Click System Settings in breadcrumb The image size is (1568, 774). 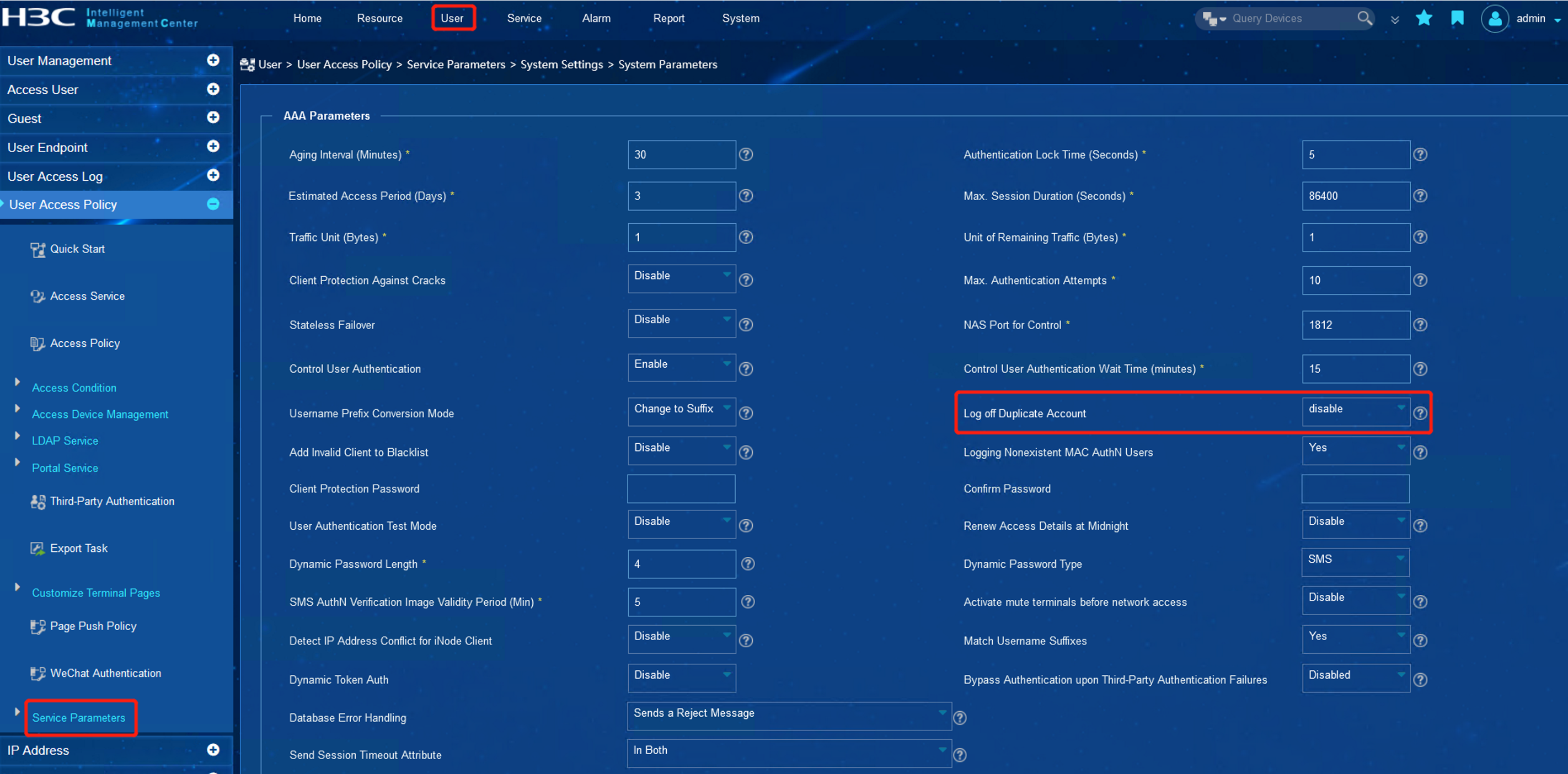click(x=561, y=64)
